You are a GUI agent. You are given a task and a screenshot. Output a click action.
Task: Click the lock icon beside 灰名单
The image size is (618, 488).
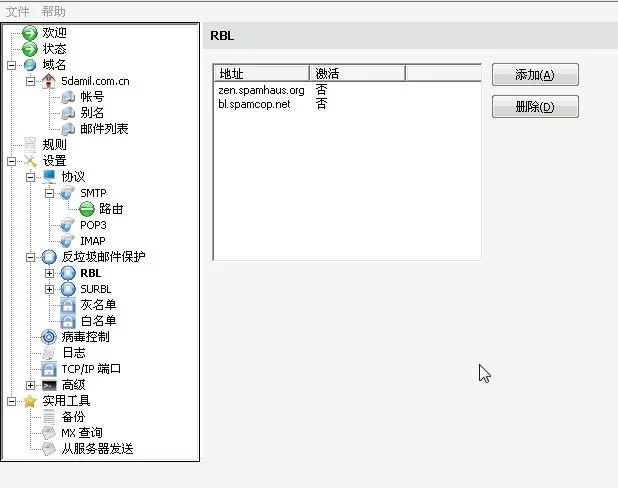coord(68,305)
